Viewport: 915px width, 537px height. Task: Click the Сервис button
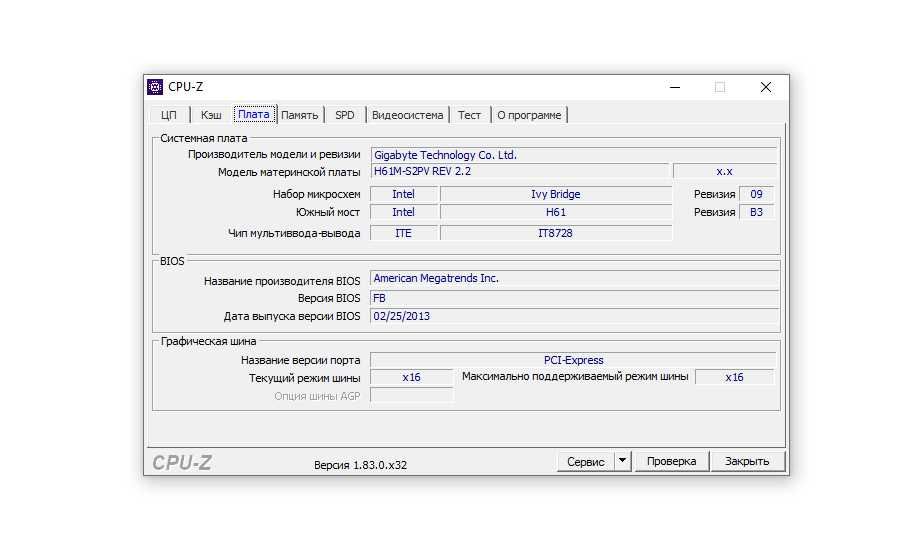585,461
